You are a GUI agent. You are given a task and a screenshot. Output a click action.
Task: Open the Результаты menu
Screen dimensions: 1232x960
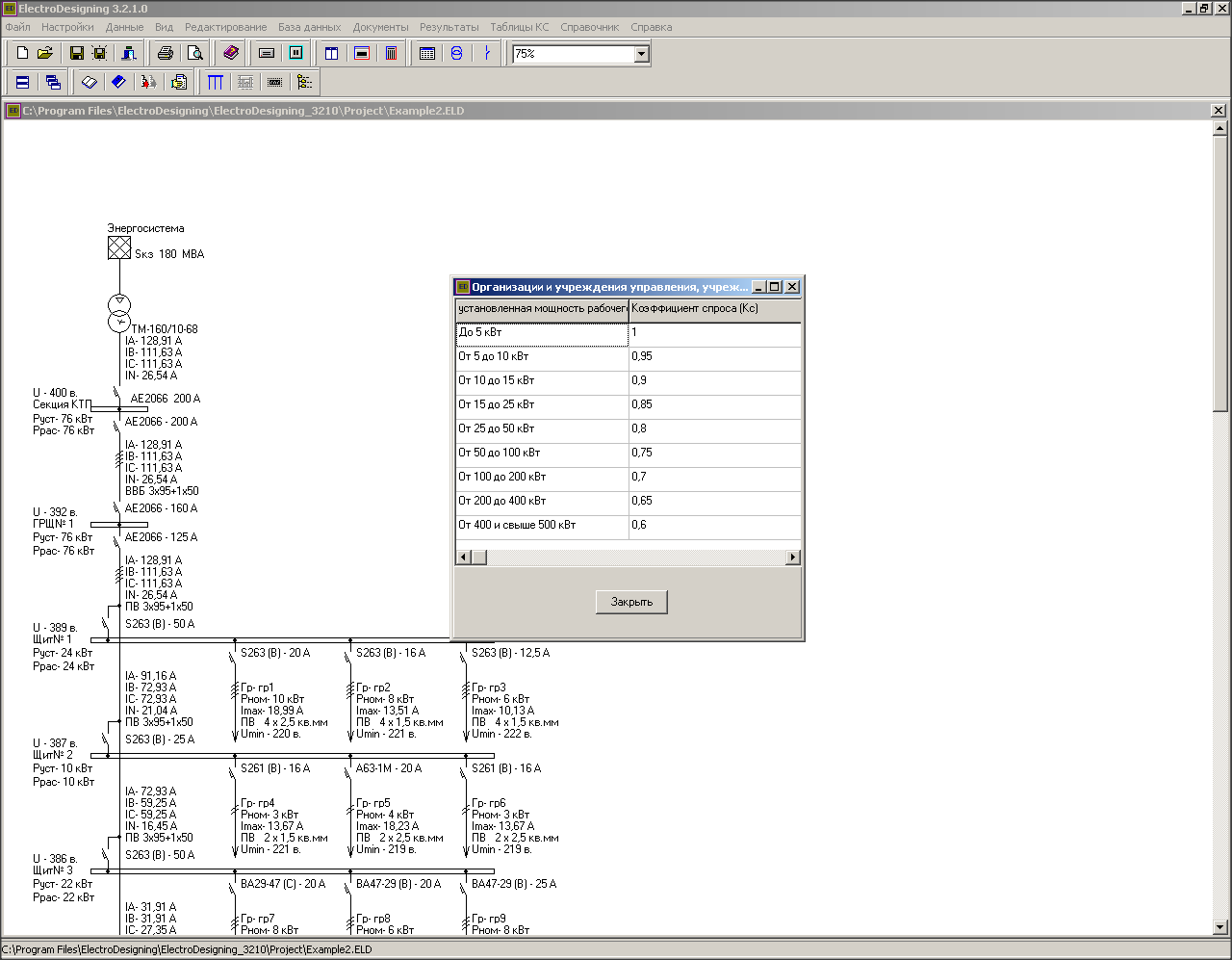pos(449,27)
